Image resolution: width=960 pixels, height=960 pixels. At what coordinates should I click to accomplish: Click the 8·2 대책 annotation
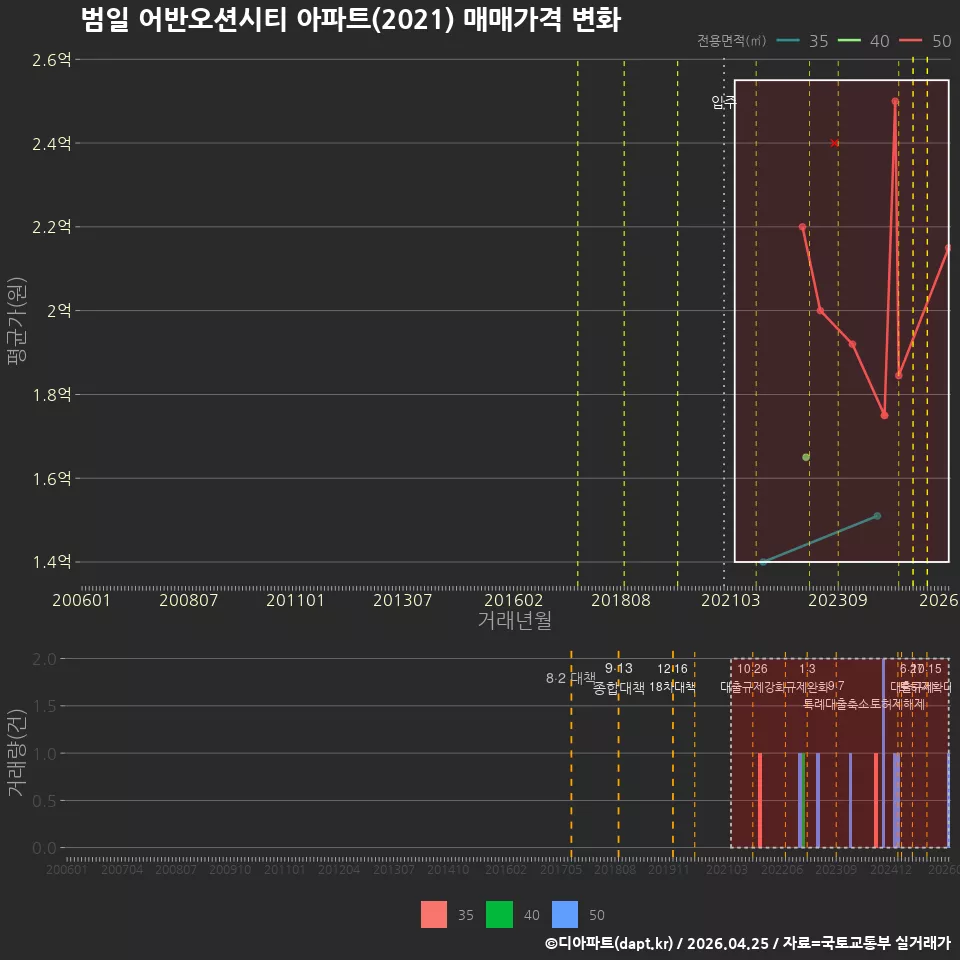pyautogui.click(x=571, y=678)
